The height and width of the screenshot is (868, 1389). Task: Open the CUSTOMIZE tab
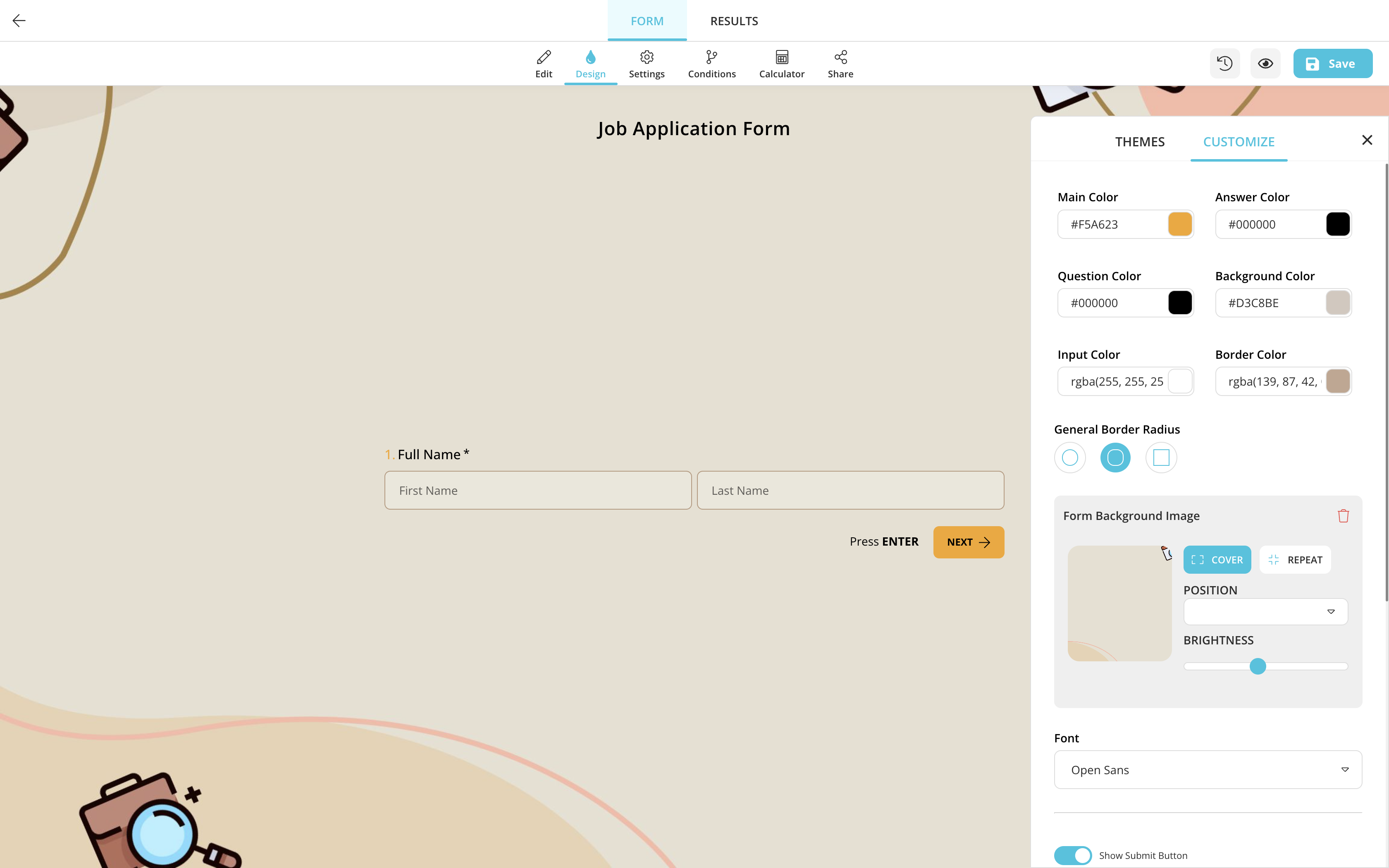(1239, 141)
